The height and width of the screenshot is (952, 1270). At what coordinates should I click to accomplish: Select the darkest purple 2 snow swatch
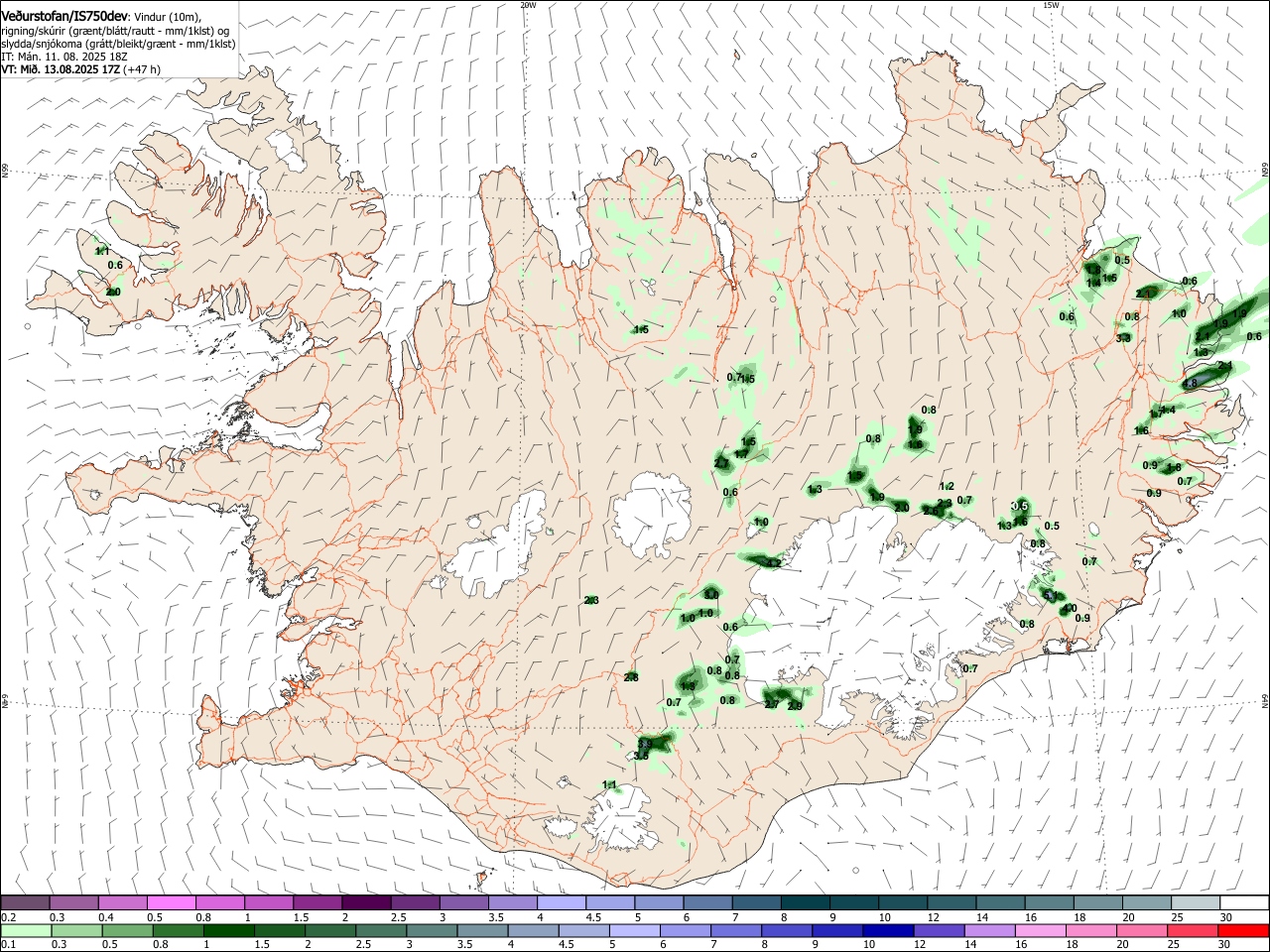(366, 902)
